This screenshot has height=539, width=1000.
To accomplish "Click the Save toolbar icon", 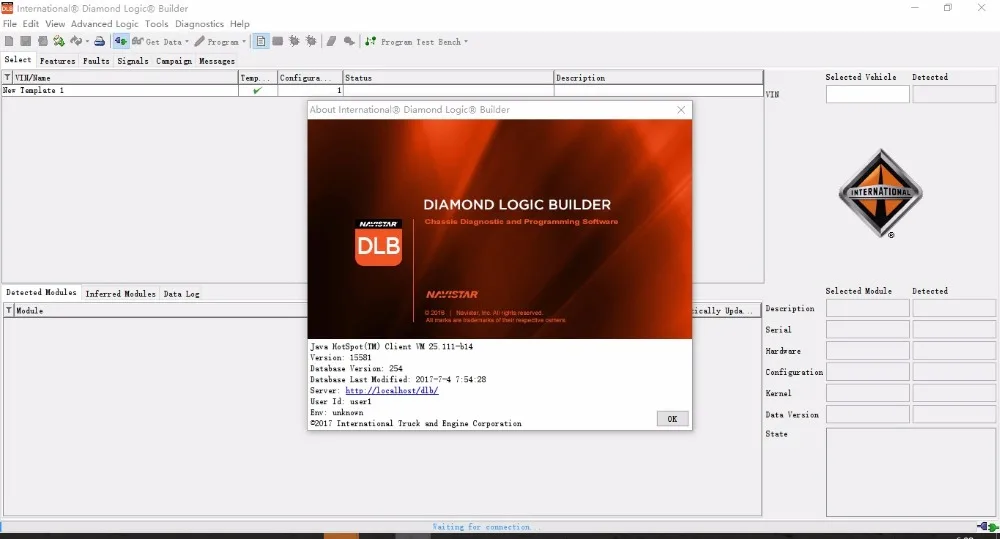I will pos(26,41).
